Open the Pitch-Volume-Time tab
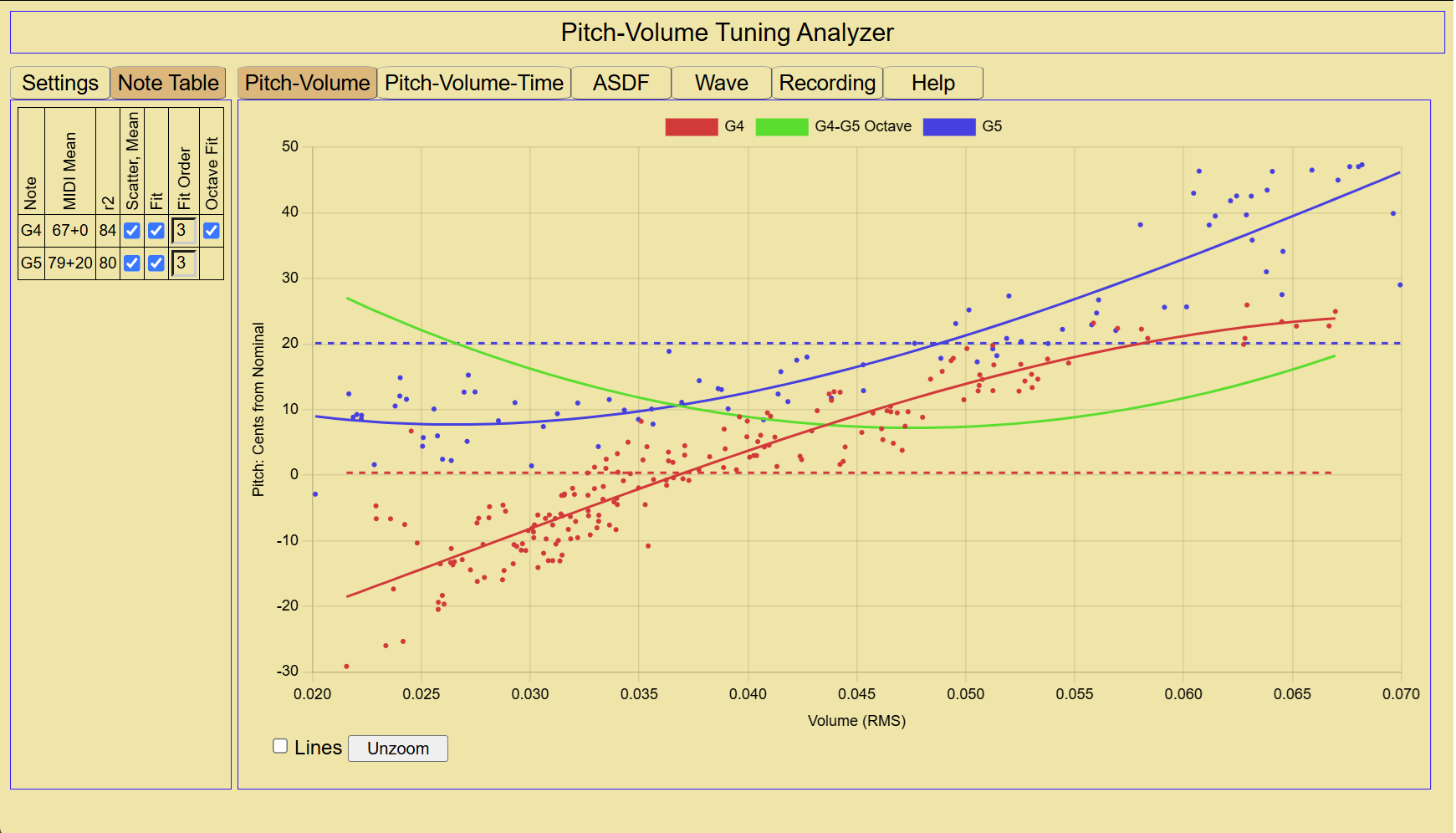 click(474, 83)
